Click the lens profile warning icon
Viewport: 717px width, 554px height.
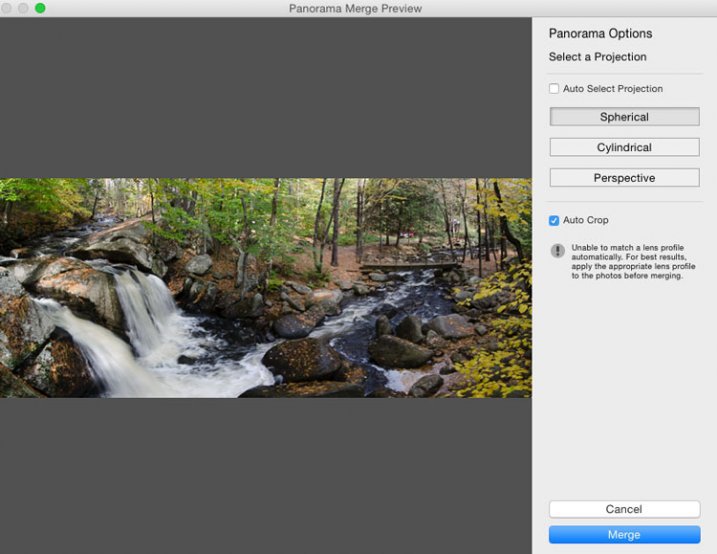(x=558, y=251)
